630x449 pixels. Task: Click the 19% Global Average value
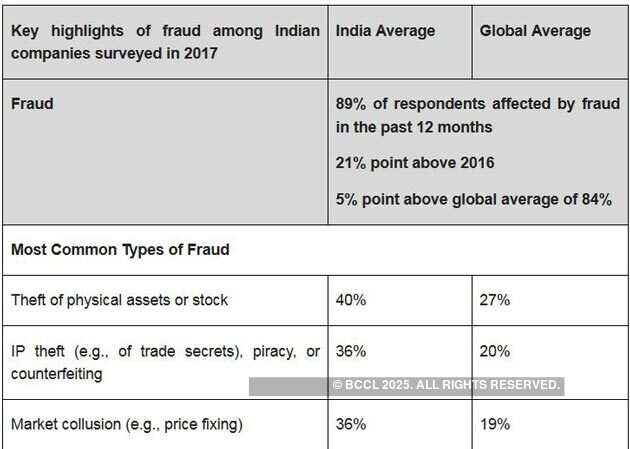click(495, 424)
